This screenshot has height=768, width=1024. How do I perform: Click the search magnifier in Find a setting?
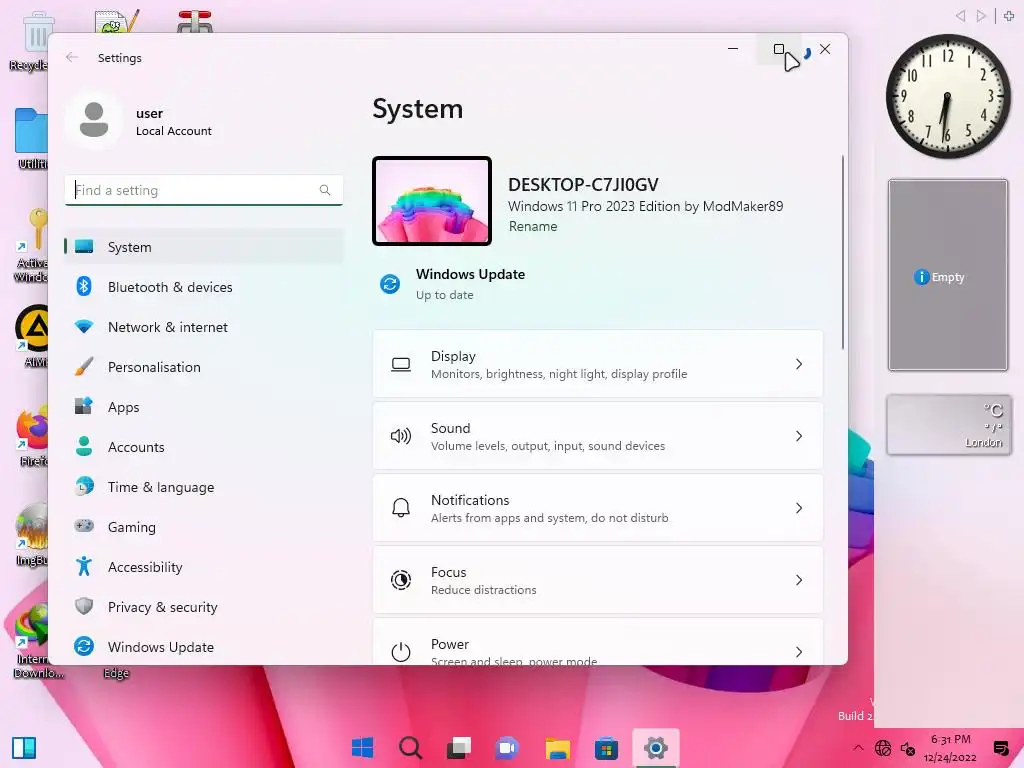(x=325, y=190)
